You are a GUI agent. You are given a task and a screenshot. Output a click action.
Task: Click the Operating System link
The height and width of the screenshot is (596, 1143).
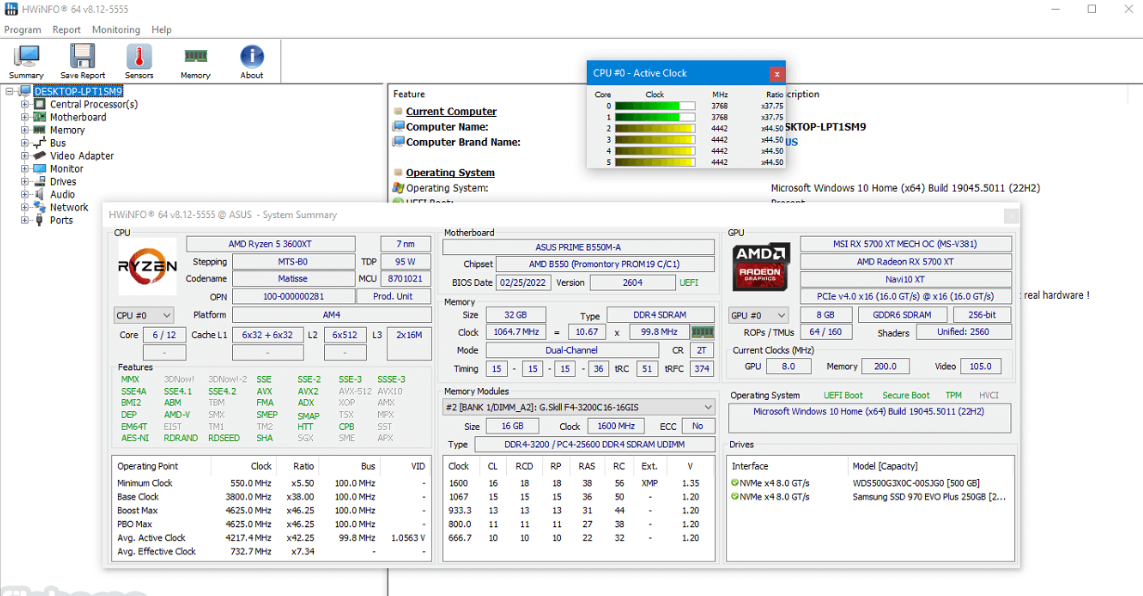[x=450, y=172]
